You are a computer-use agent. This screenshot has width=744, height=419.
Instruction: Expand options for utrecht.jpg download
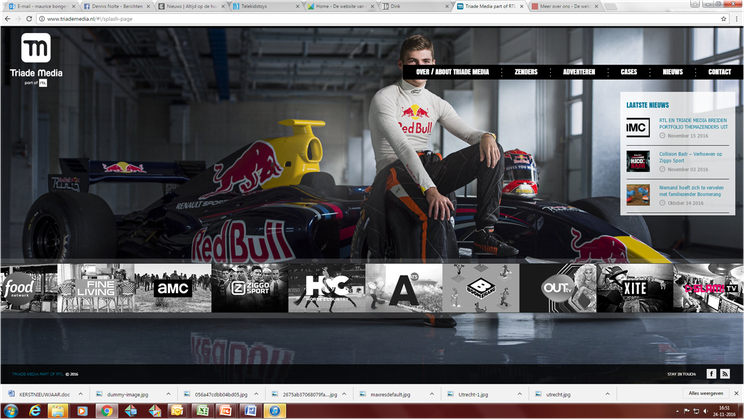[607, 394]
